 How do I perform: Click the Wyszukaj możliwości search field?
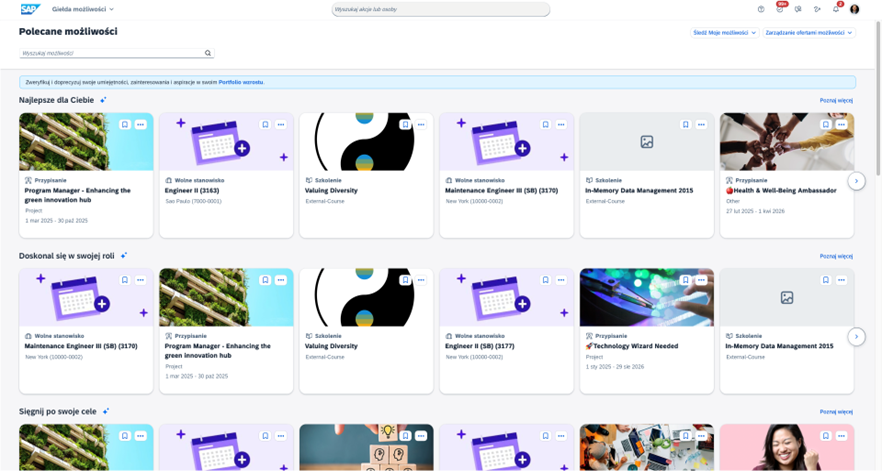point(110,53)
